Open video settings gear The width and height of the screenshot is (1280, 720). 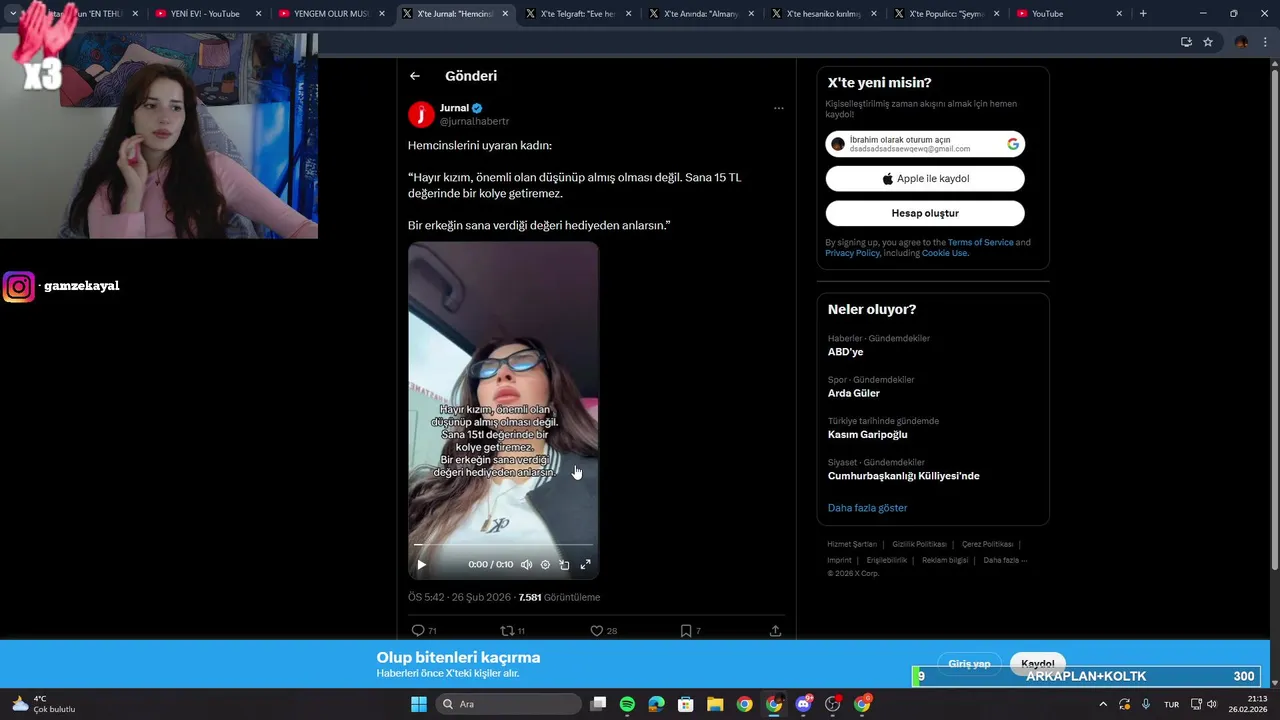point(545,565)
